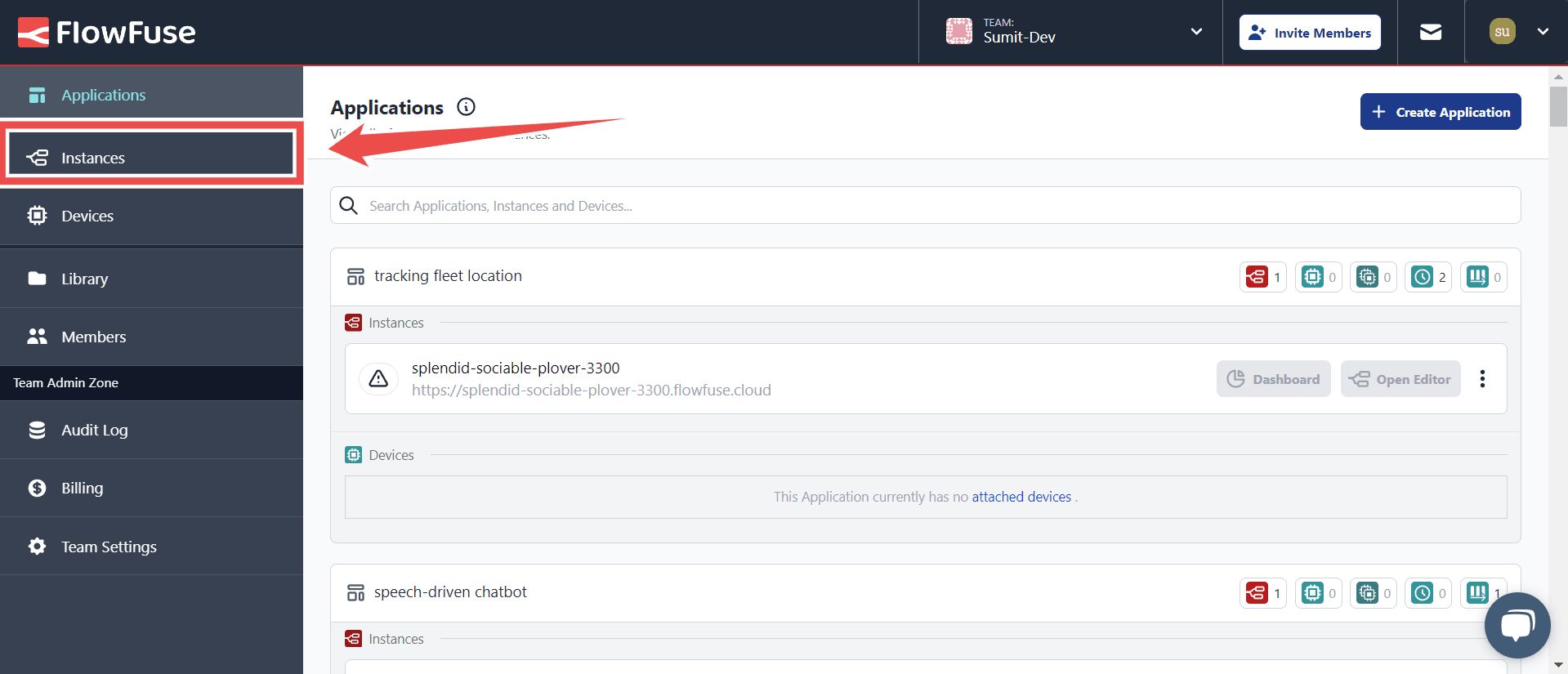This screenshot has width=1568, height=674.
Task: Open speech-driven chatbot application
Action: [x=450, y=592]
